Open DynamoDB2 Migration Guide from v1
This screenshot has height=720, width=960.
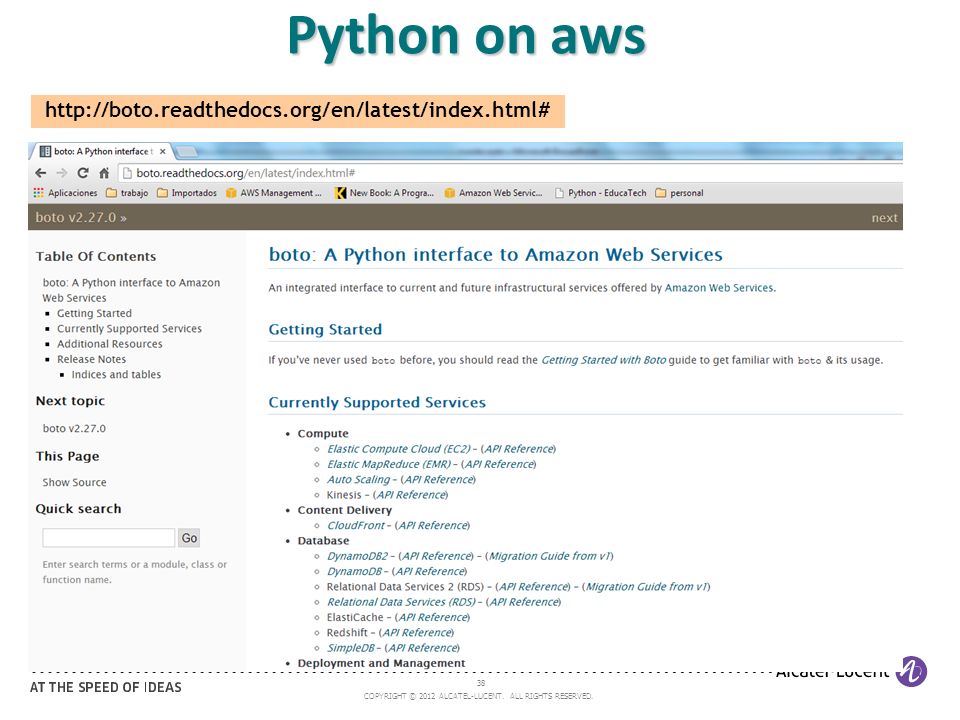550,556
